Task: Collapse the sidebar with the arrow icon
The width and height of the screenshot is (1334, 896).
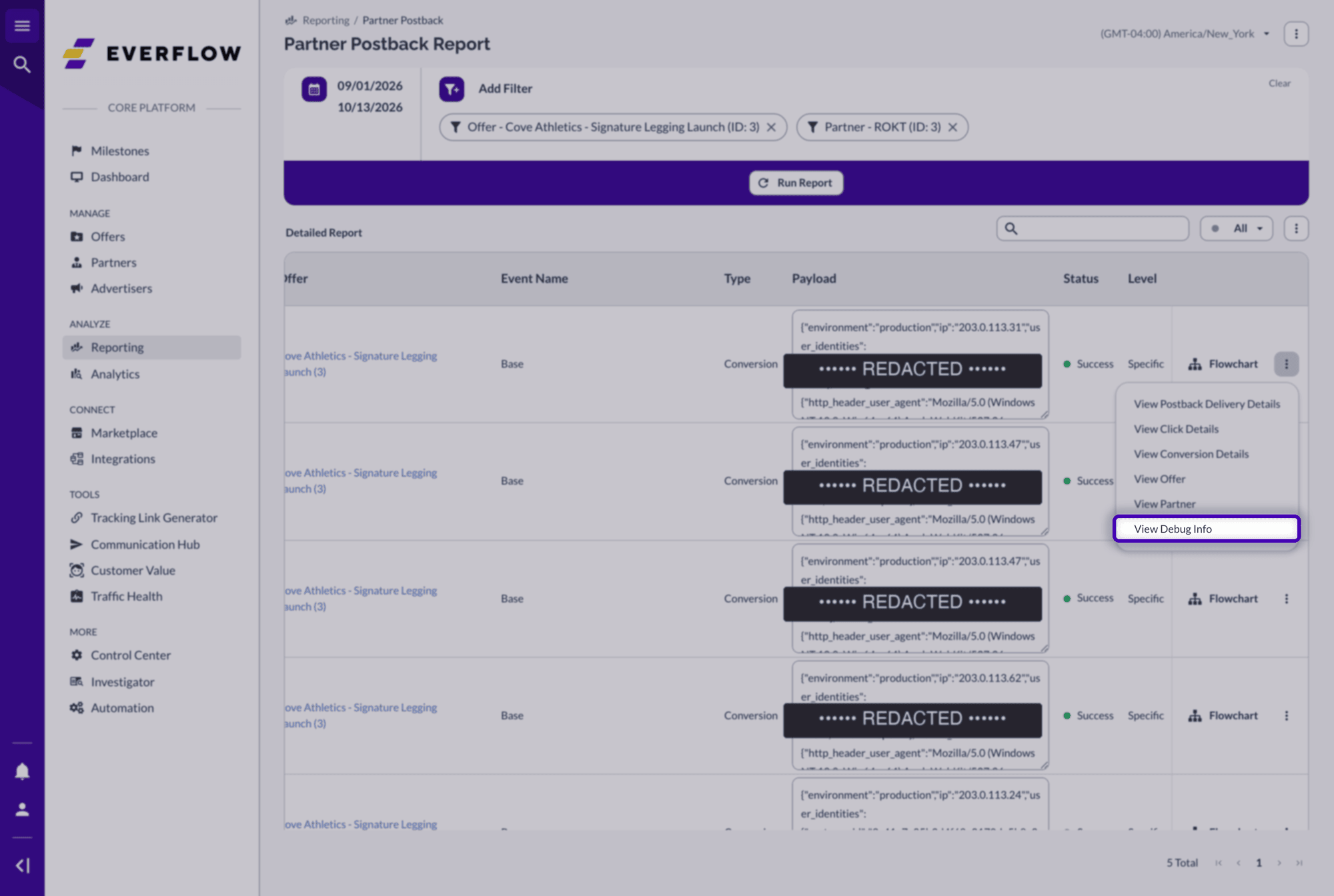Action: 22,865
